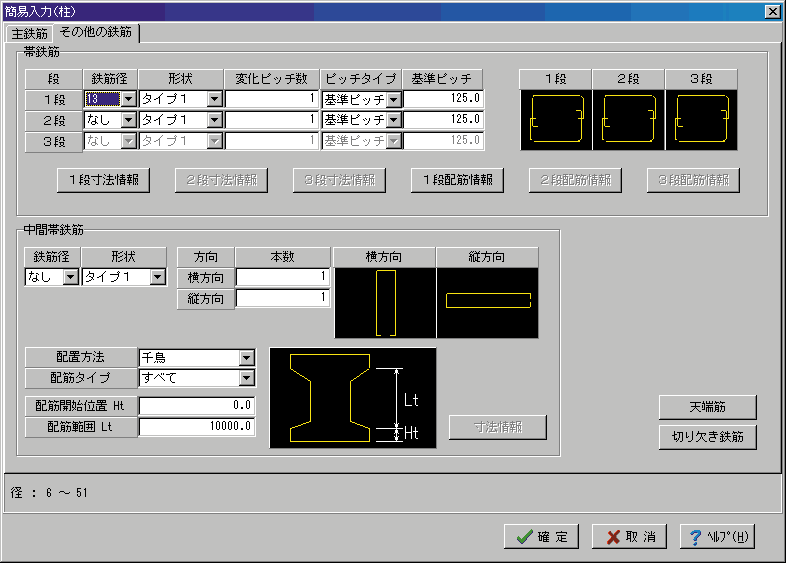Click the 切り欠き鉄筋 button

707,437
